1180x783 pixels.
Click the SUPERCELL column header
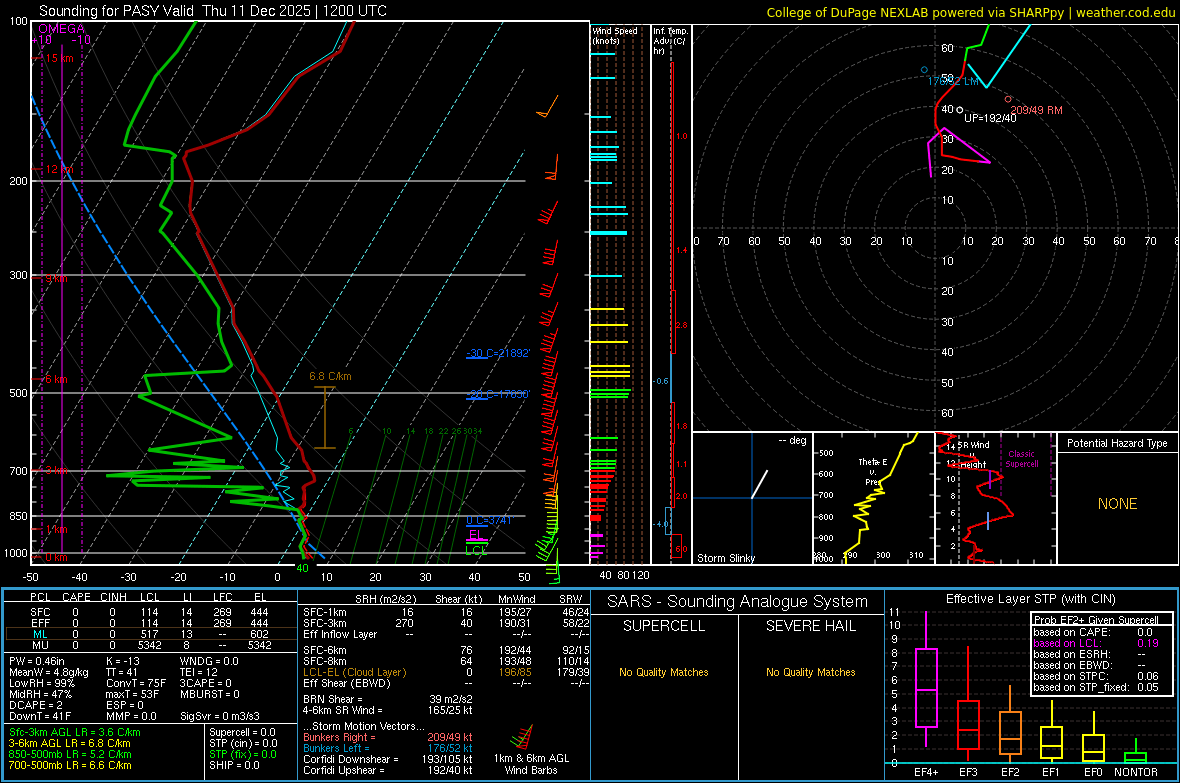point(664,626)
